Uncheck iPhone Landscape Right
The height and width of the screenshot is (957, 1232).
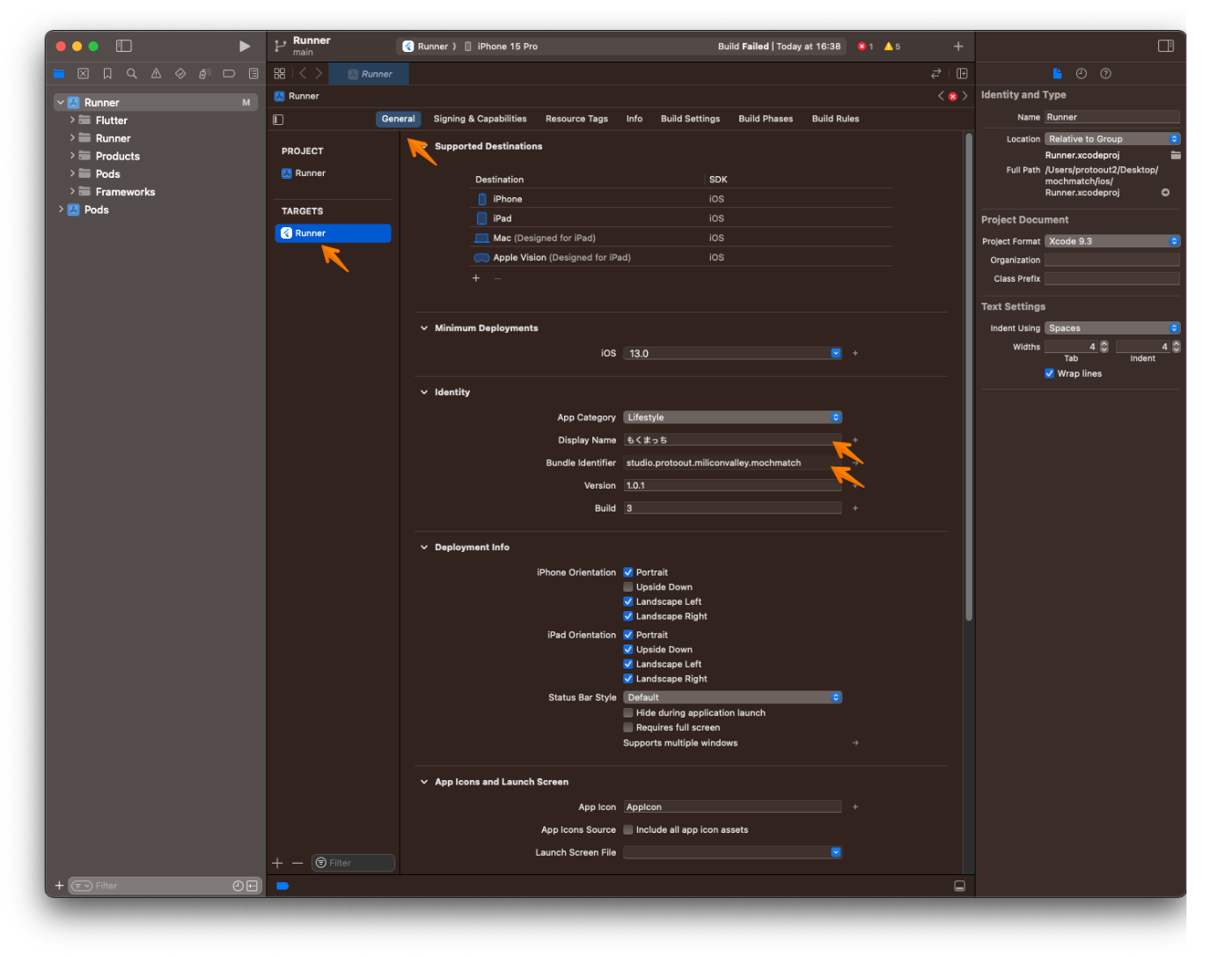(628, 616)
